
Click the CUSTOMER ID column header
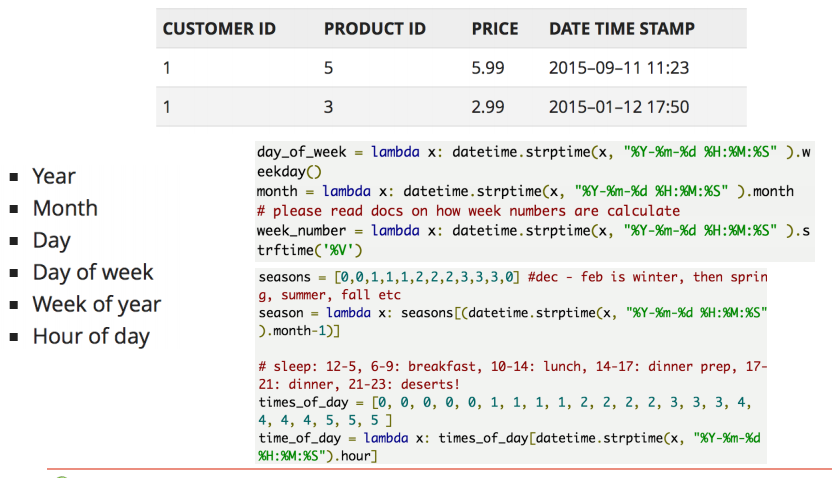point(219,29)
